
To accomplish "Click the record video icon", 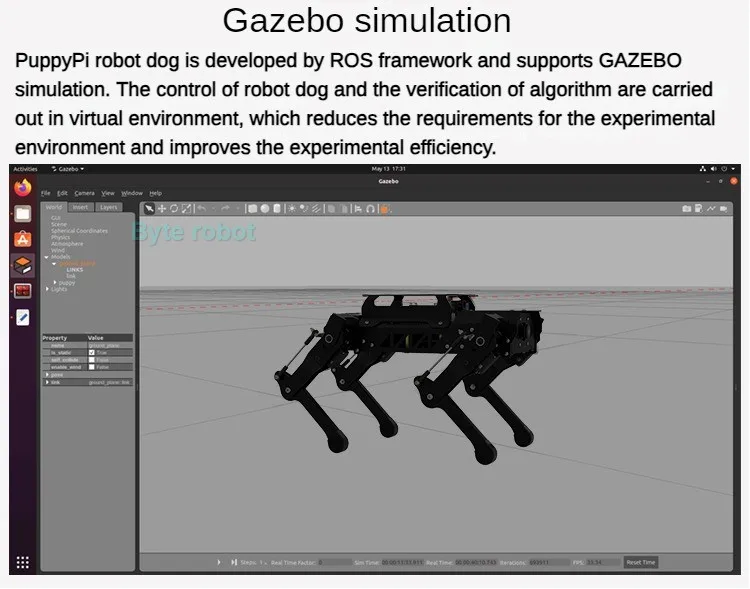I will (x=723, y=209).
